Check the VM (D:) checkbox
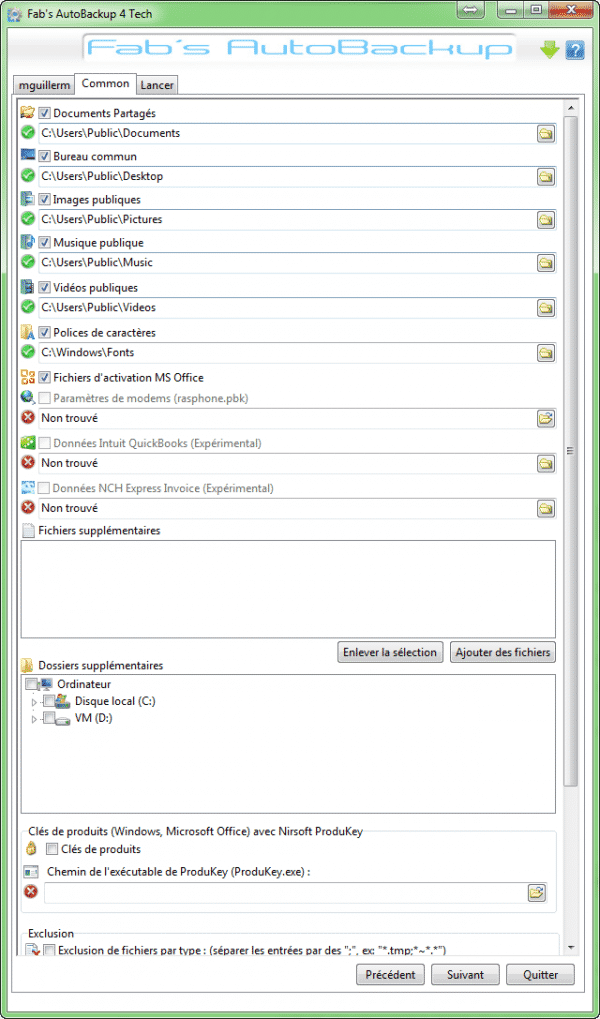Viewport: 600px width, 1019px height. pyautogui.click(x=48, y=718)
